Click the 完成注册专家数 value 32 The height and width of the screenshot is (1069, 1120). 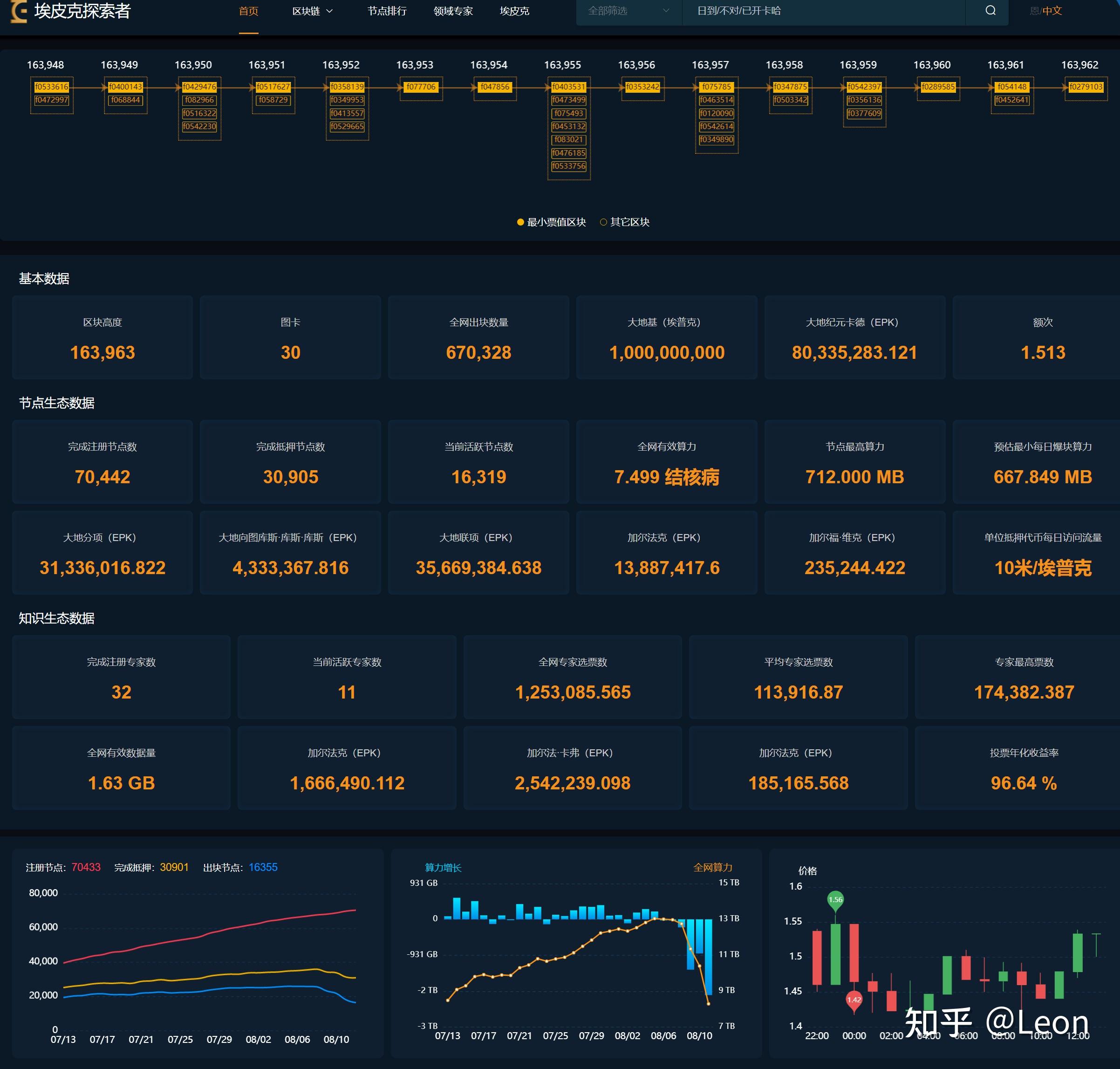tap(121, 692)
